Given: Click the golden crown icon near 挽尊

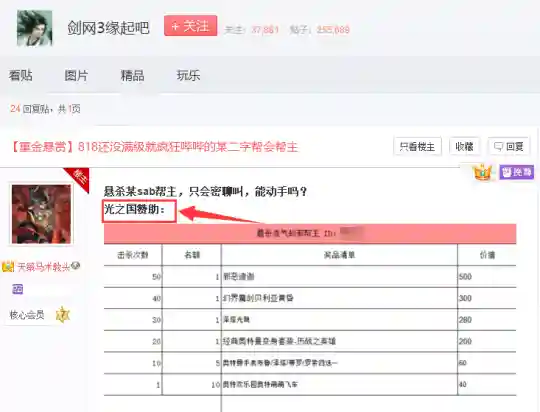Looking at the screenshot, I should 482,173.
